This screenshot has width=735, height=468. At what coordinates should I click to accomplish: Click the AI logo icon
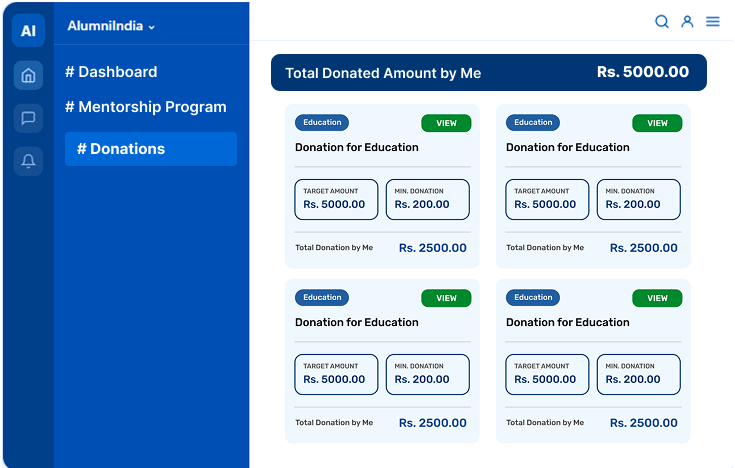(28, 31)
